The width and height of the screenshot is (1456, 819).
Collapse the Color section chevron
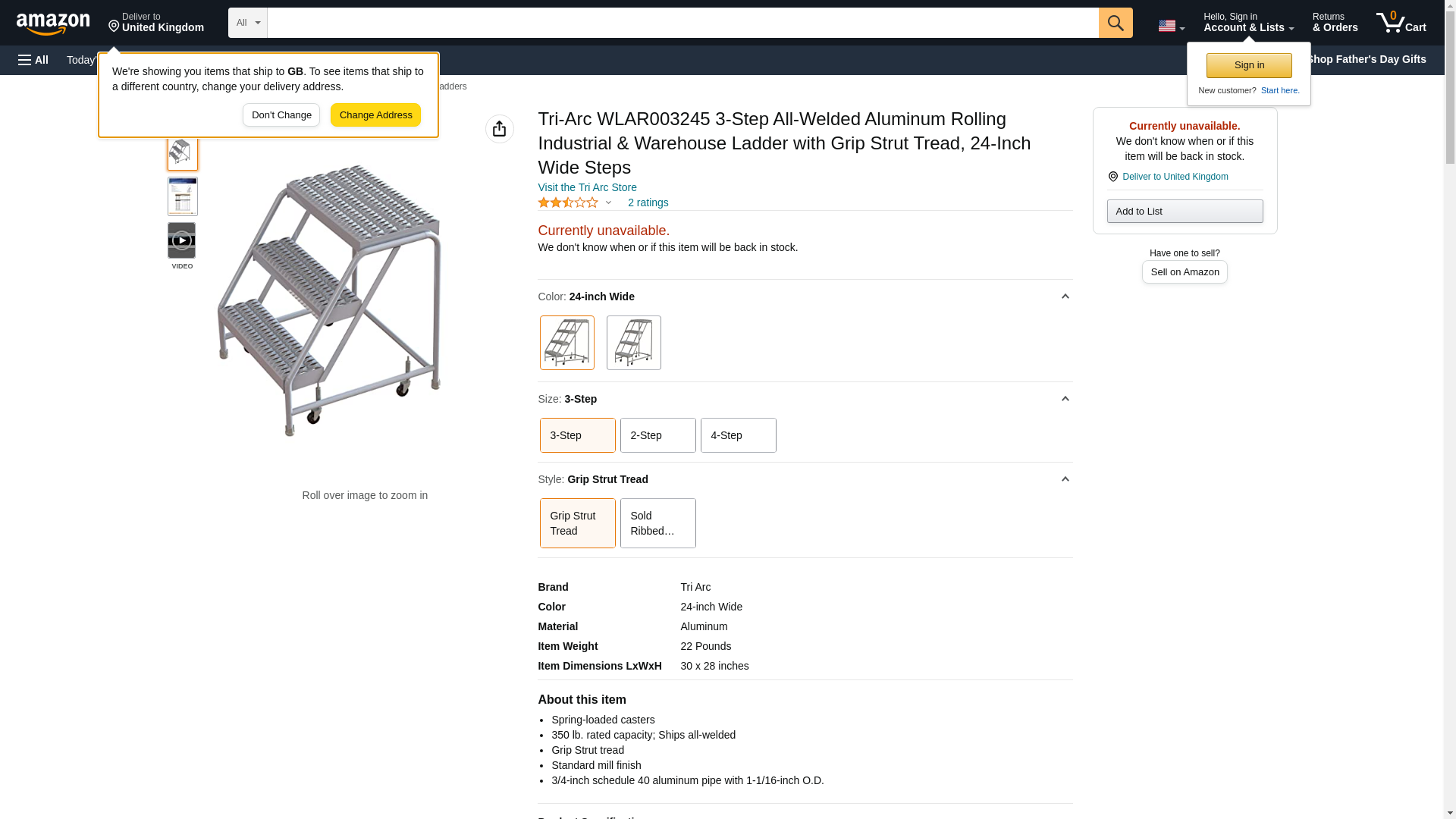click(1065, 297)
